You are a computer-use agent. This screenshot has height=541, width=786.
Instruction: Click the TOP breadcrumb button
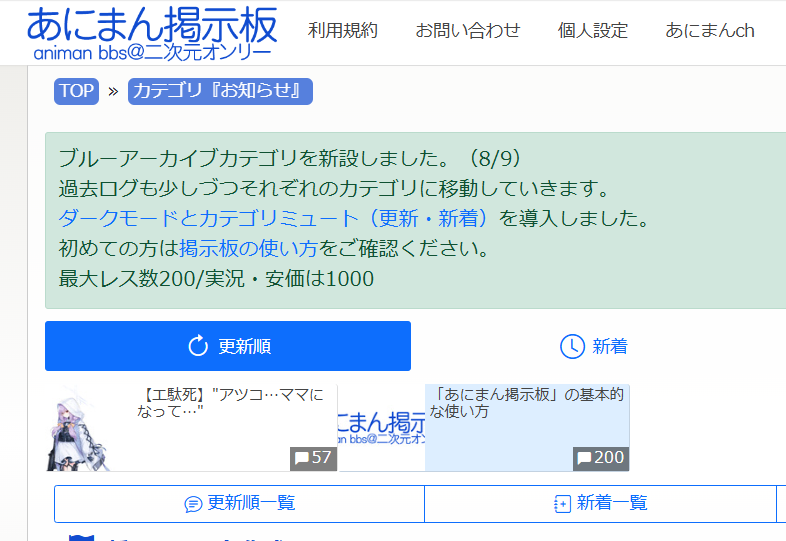point(76,91)
